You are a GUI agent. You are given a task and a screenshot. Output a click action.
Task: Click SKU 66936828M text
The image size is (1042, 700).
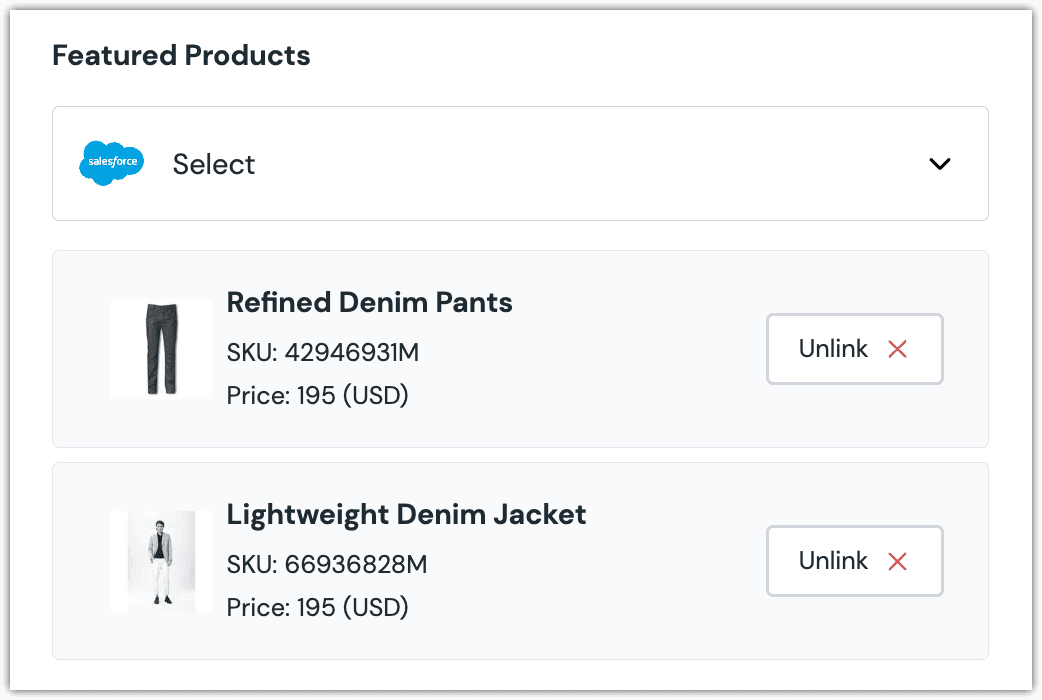pos(327,565)
